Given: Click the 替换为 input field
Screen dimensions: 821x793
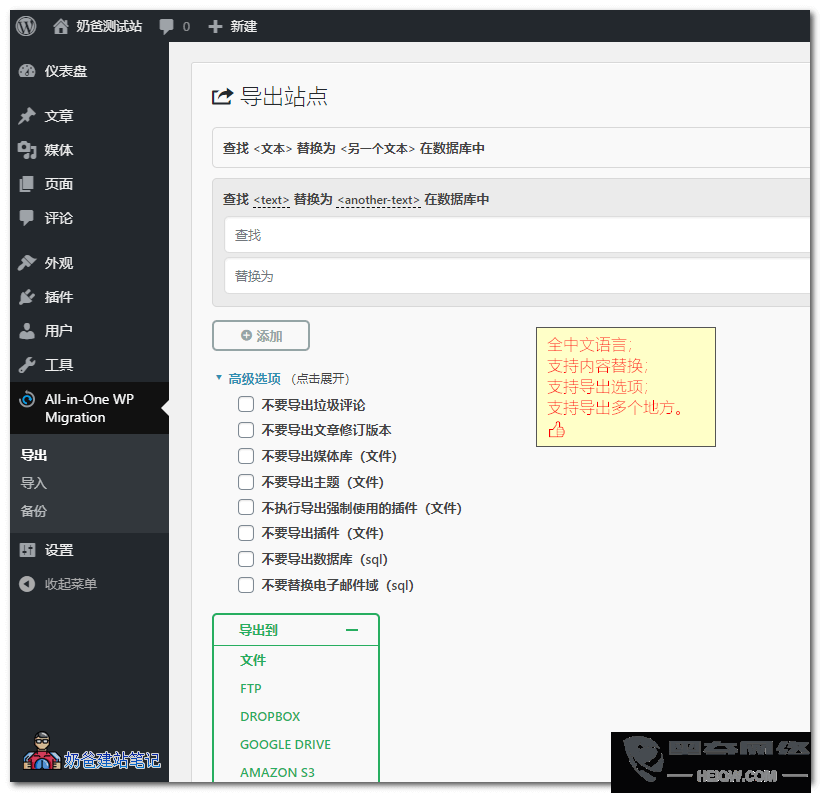Looking at the screenshot, I should (517, 276).
